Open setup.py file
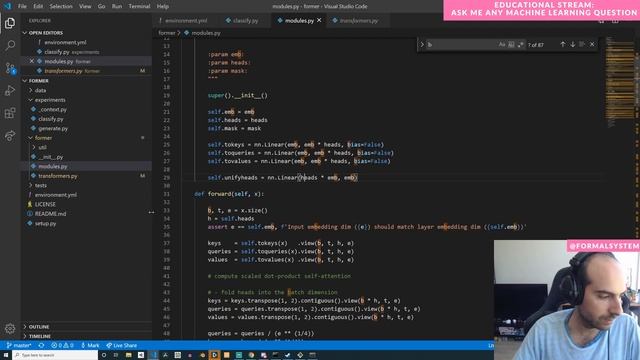Viewport: 640px width, 360px height. coord(45,223)
